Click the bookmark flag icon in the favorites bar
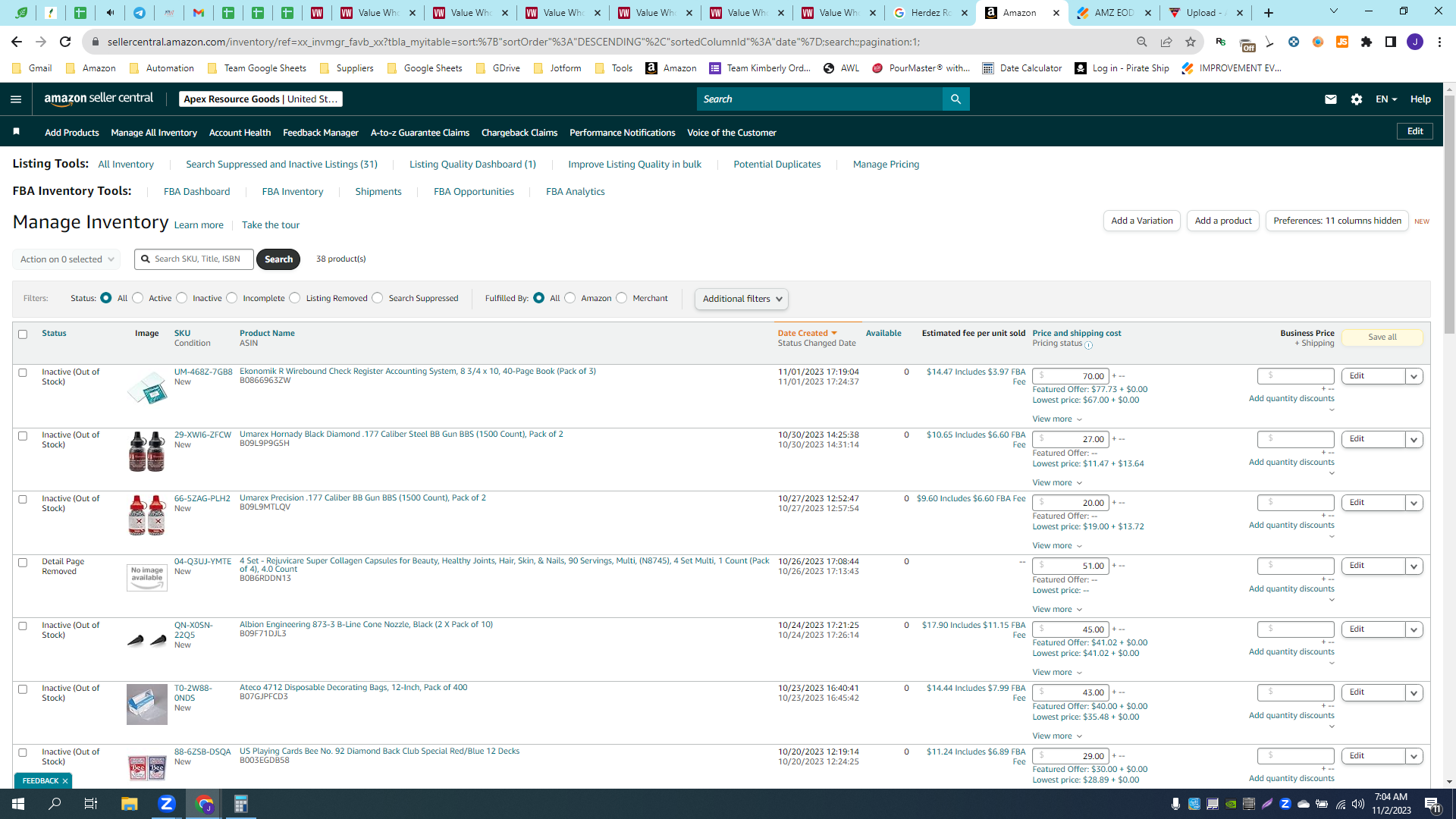This screenshot has width=1456, height=819. (x=16, y=132)
